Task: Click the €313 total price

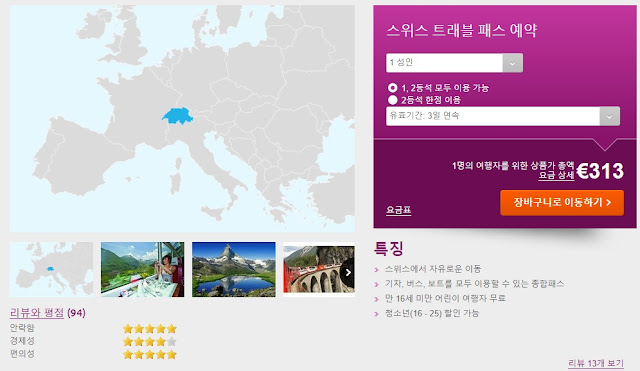Action: [x=600, y=171]
